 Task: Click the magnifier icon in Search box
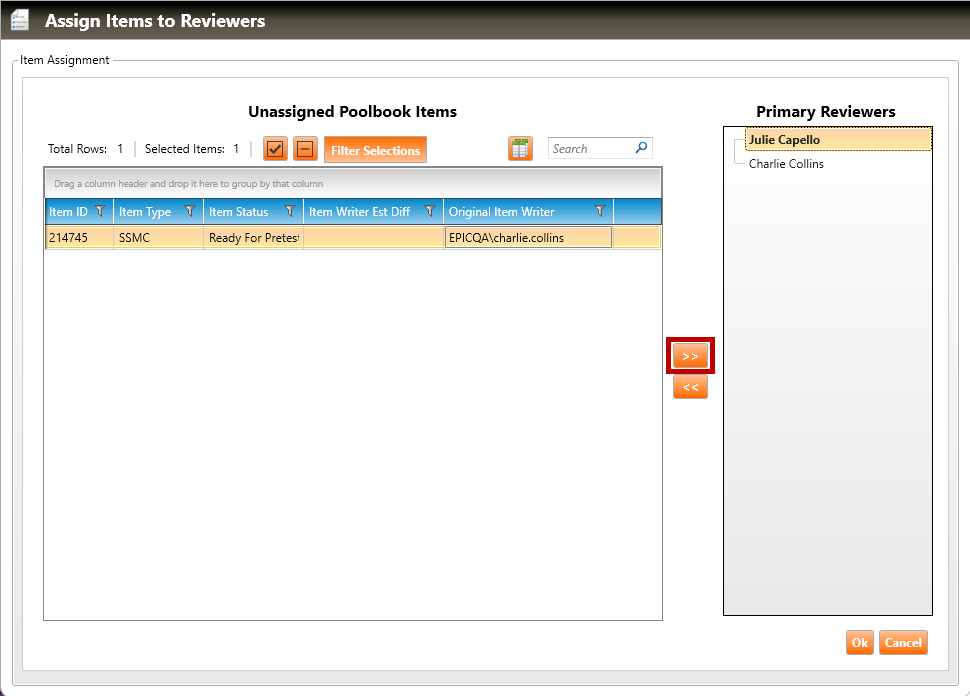pyautogui.click(x=641, y=148)
